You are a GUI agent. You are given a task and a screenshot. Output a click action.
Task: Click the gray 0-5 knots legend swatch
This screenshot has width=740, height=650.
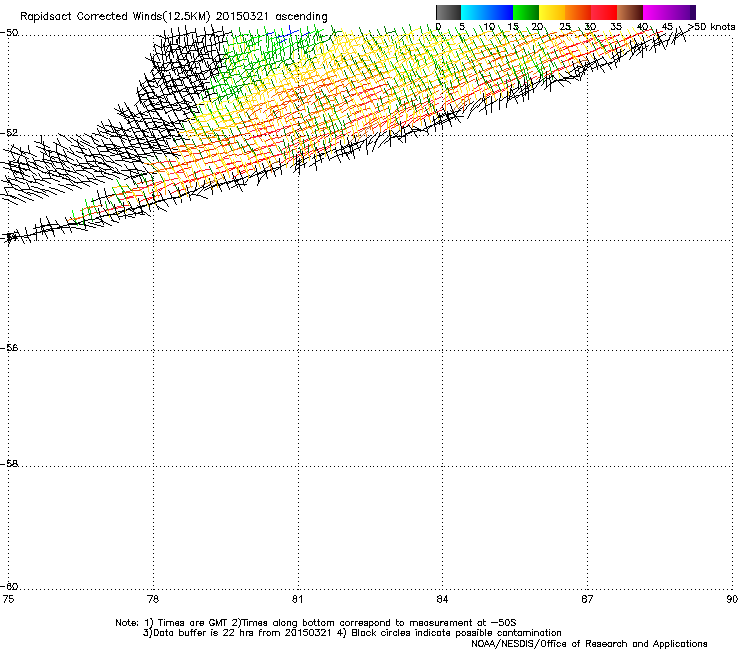448,12
